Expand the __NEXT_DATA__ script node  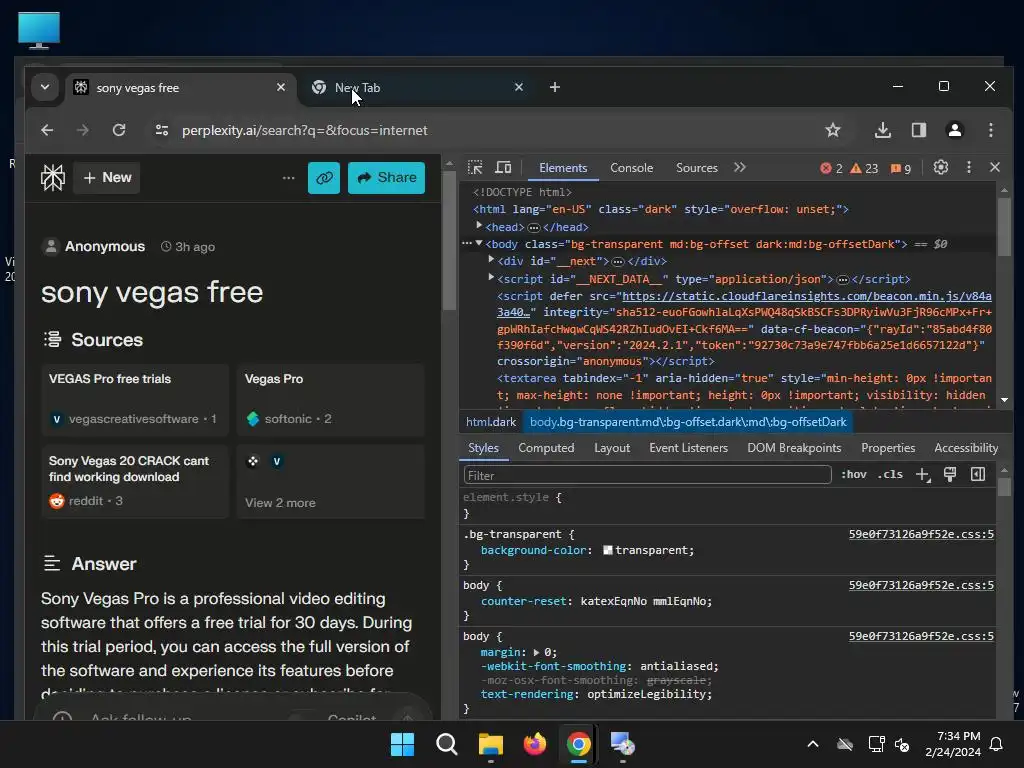point(491,278)
